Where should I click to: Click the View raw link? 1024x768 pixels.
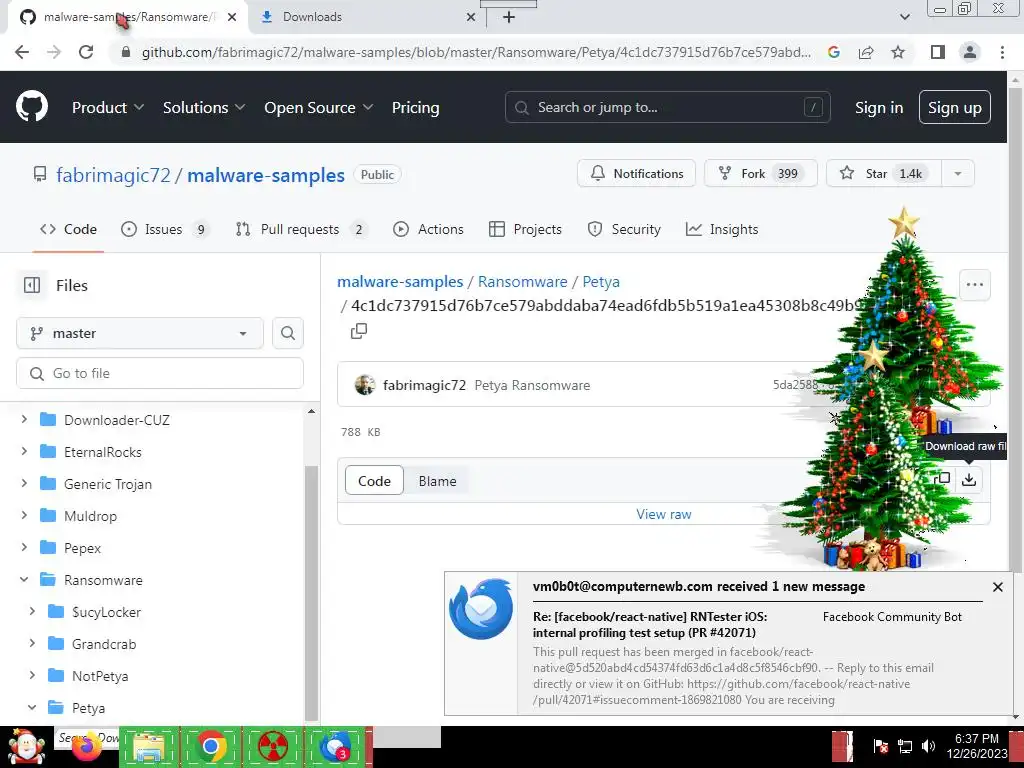pos(664,514)
